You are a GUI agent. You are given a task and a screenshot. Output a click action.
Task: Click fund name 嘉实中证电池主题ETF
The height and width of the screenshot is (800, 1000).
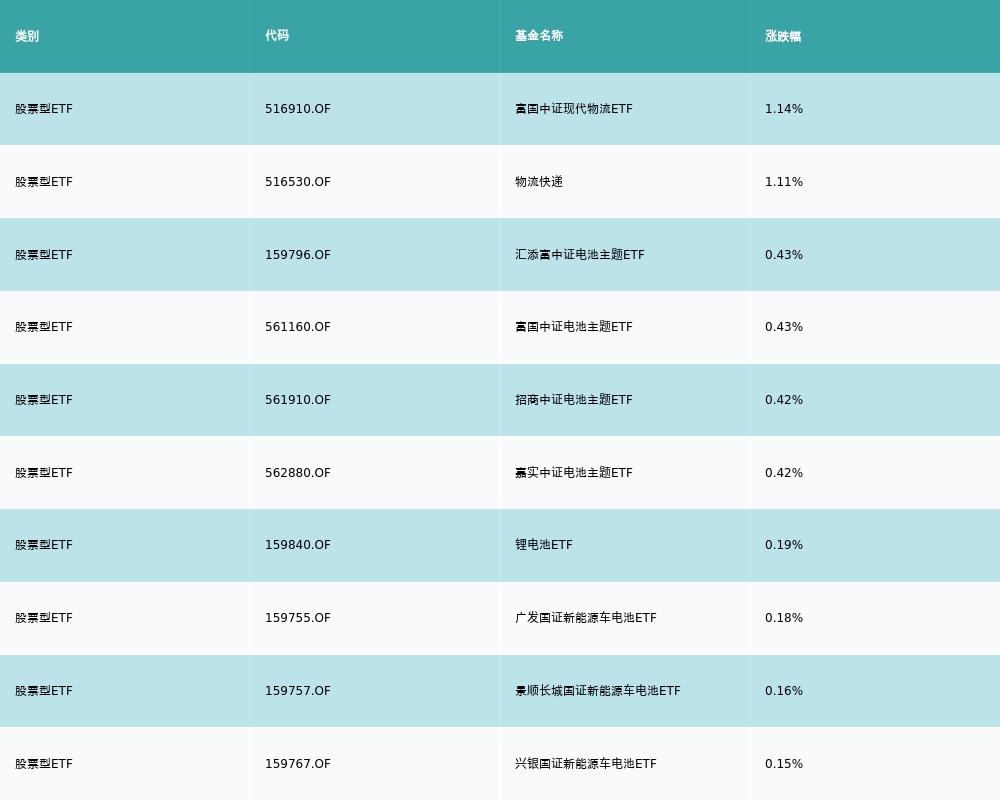[x=574, y=473]
